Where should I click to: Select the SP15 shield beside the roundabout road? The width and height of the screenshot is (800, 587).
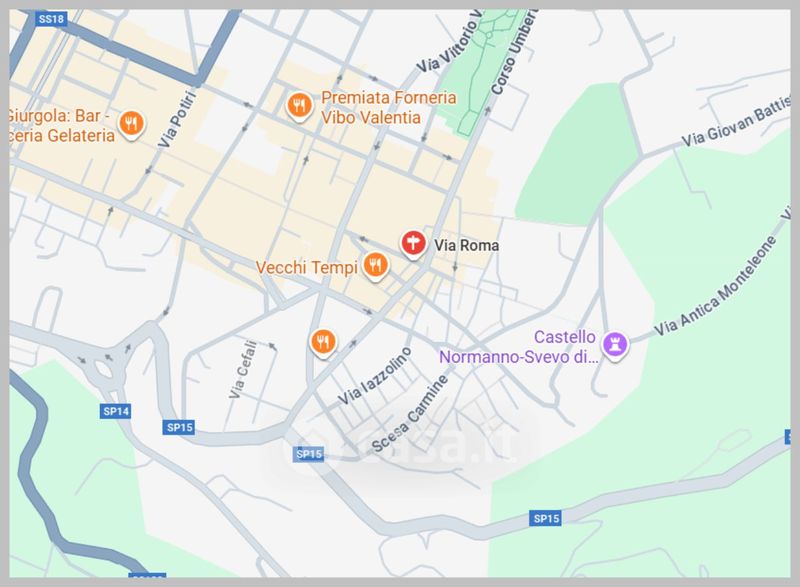pyautogui.click(x=179, y=427)
